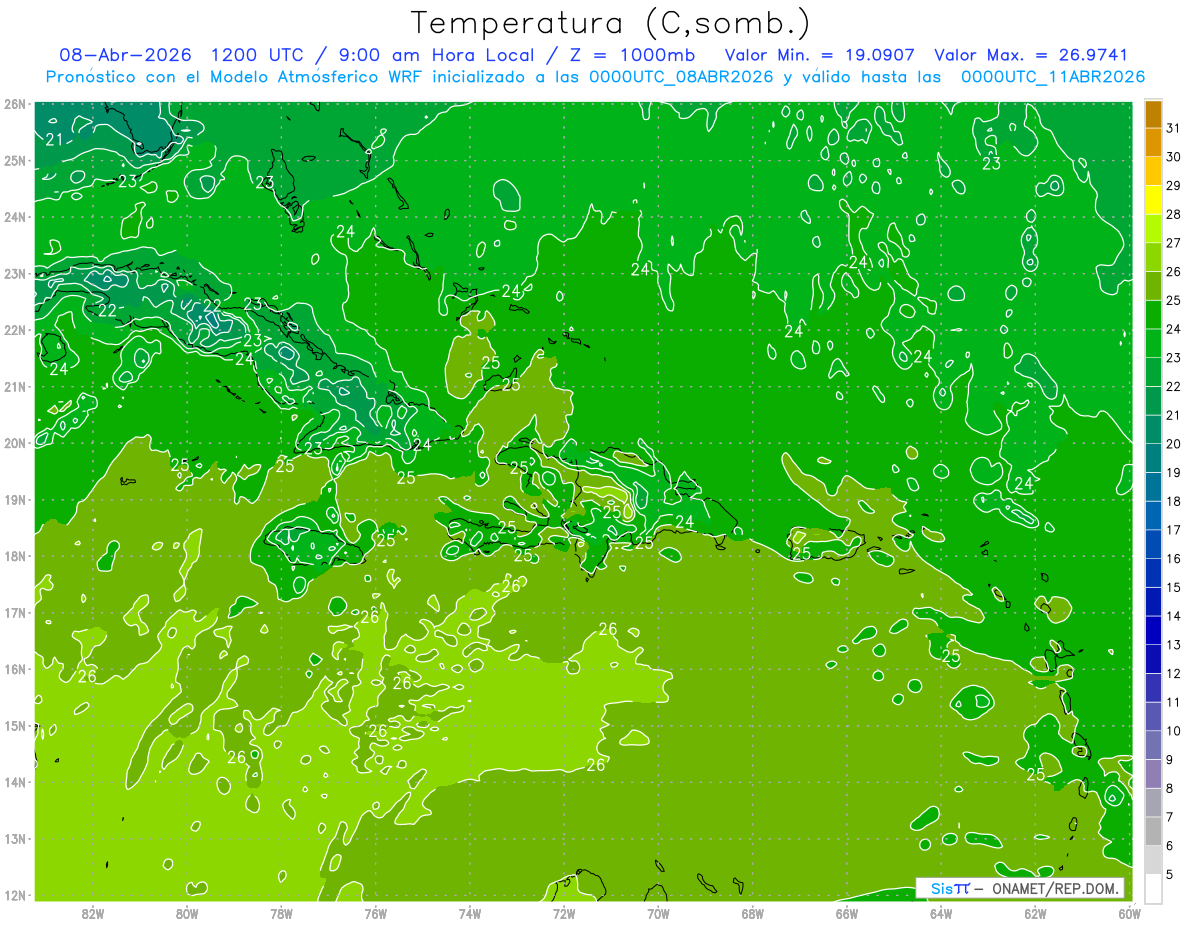Image resolution: width=1200 pixels, height=927 pixels.
Task: Click the 9 degree purple legend swatch
Action: pos(1153,745)
